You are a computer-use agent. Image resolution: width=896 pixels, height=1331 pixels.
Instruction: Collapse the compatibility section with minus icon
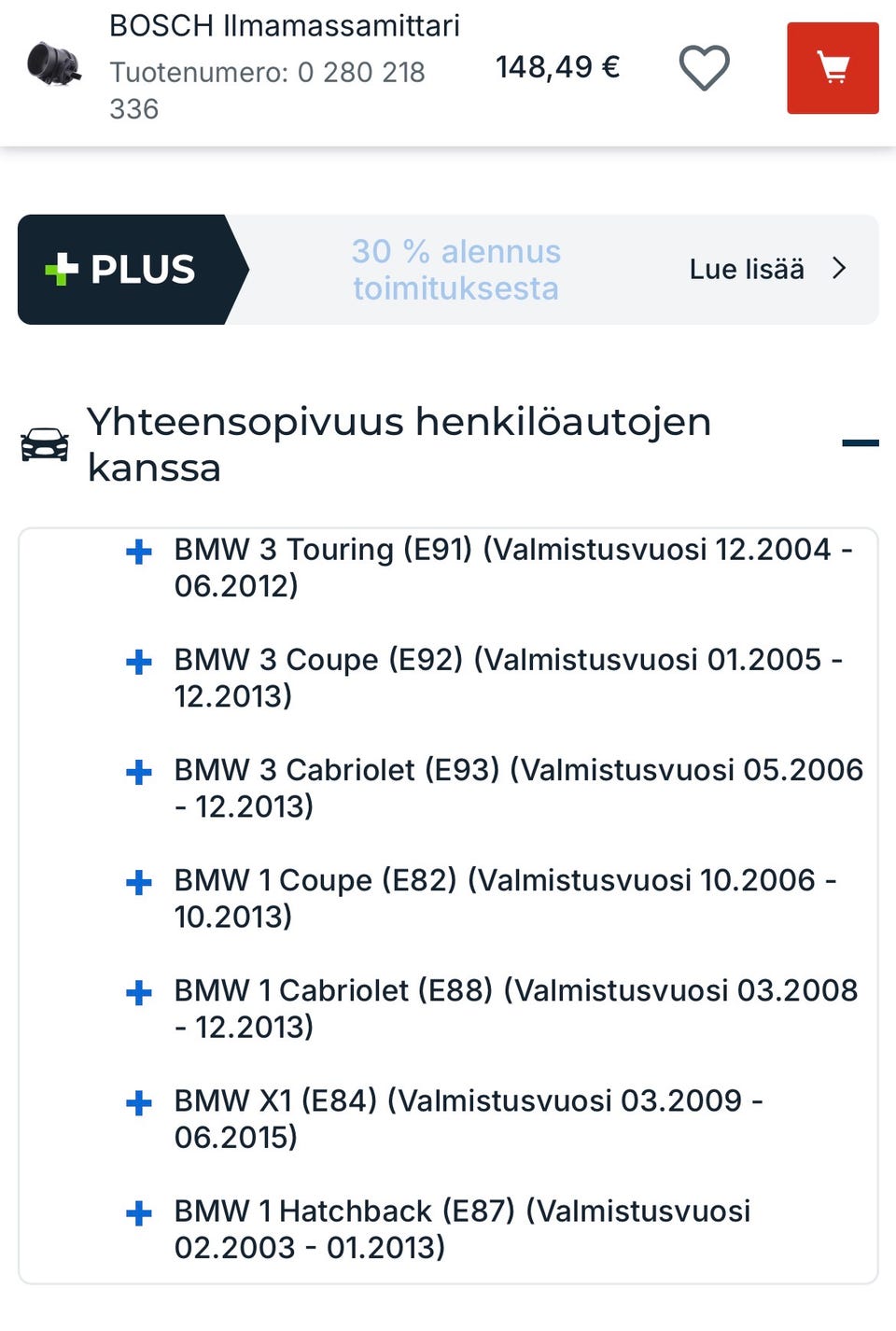click(860, 442)
